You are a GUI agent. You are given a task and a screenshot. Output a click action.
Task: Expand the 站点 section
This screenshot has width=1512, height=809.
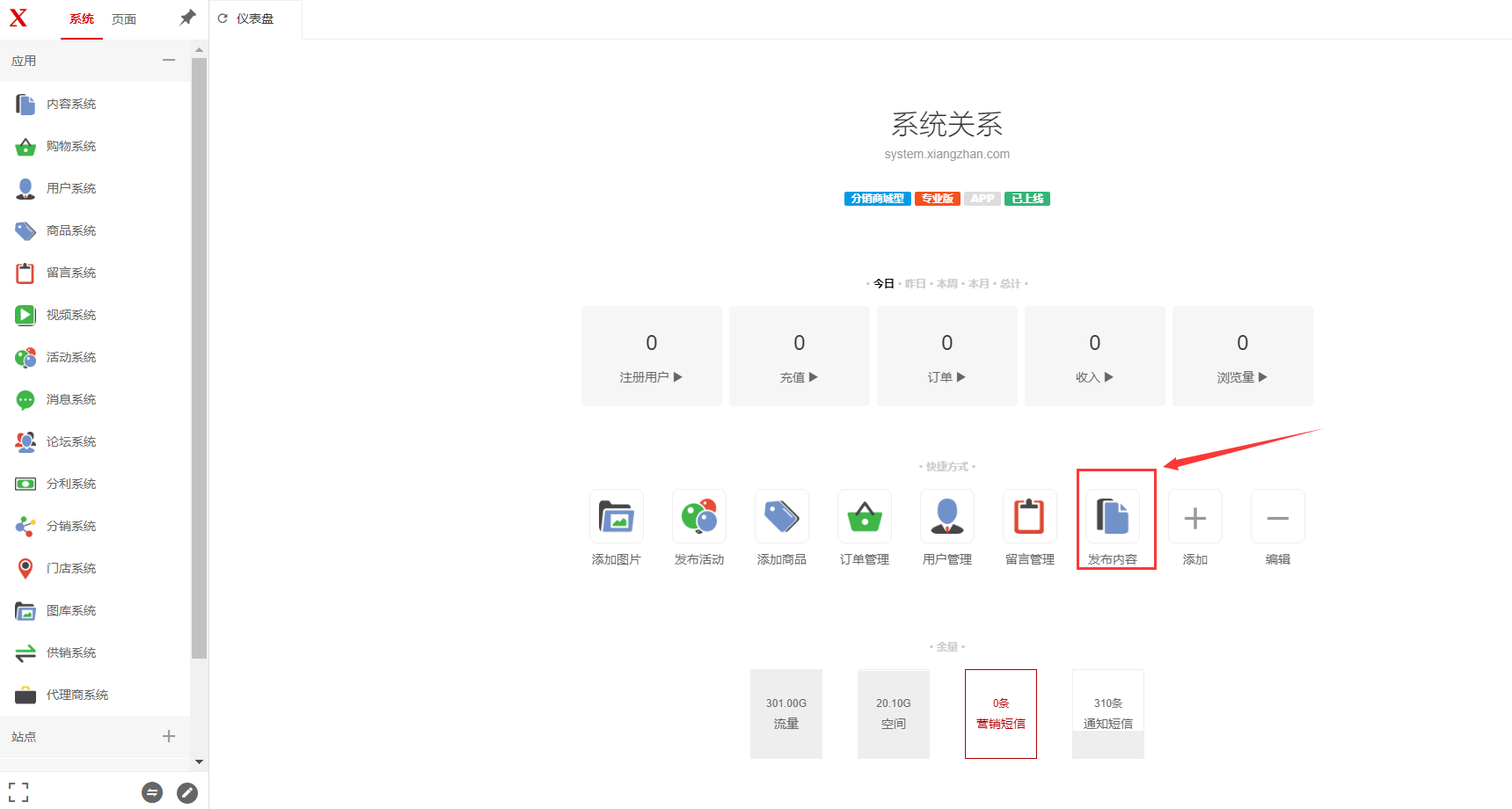point(169,737)
